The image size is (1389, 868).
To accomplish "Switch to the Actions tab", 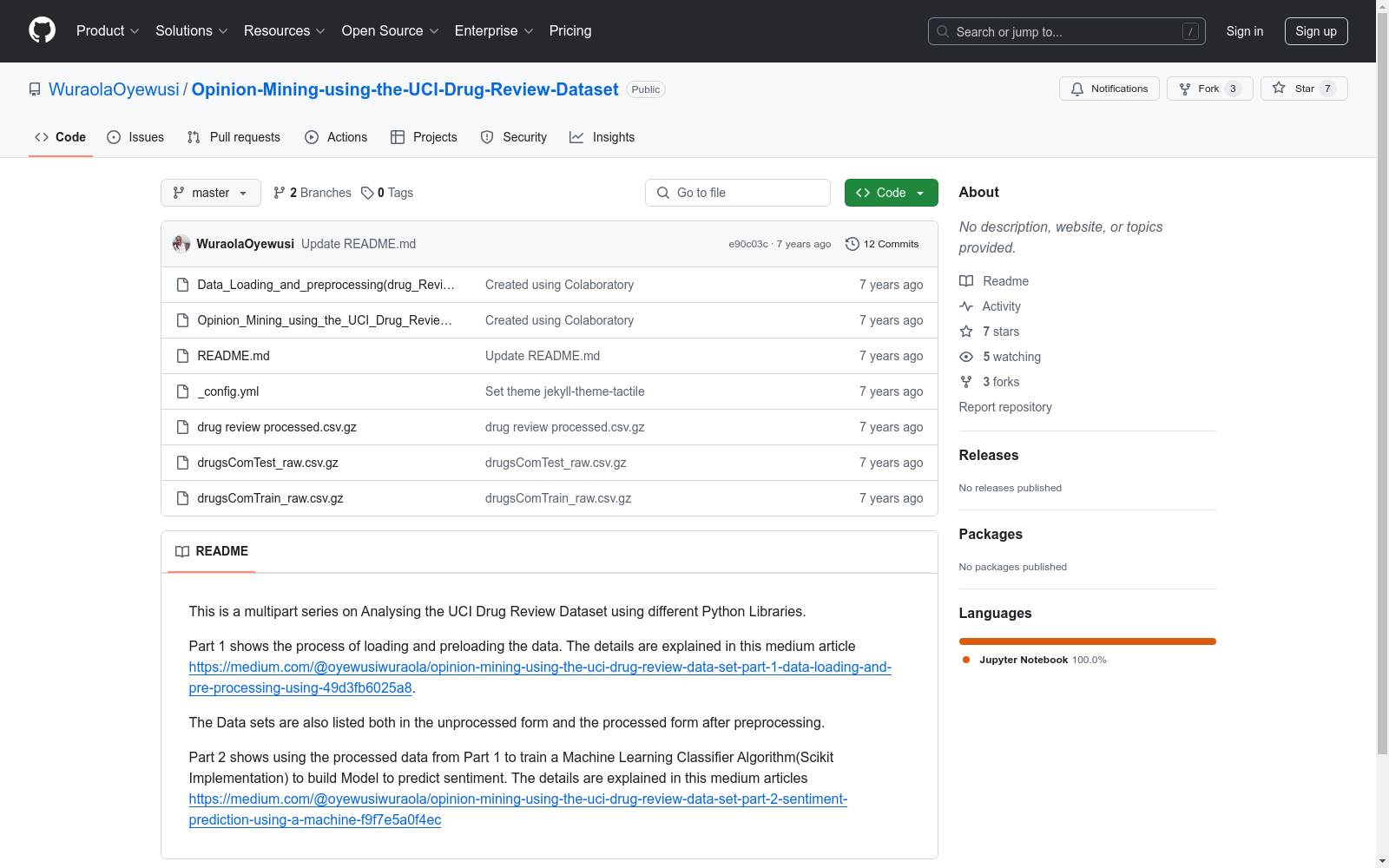I will pos(336,137).
